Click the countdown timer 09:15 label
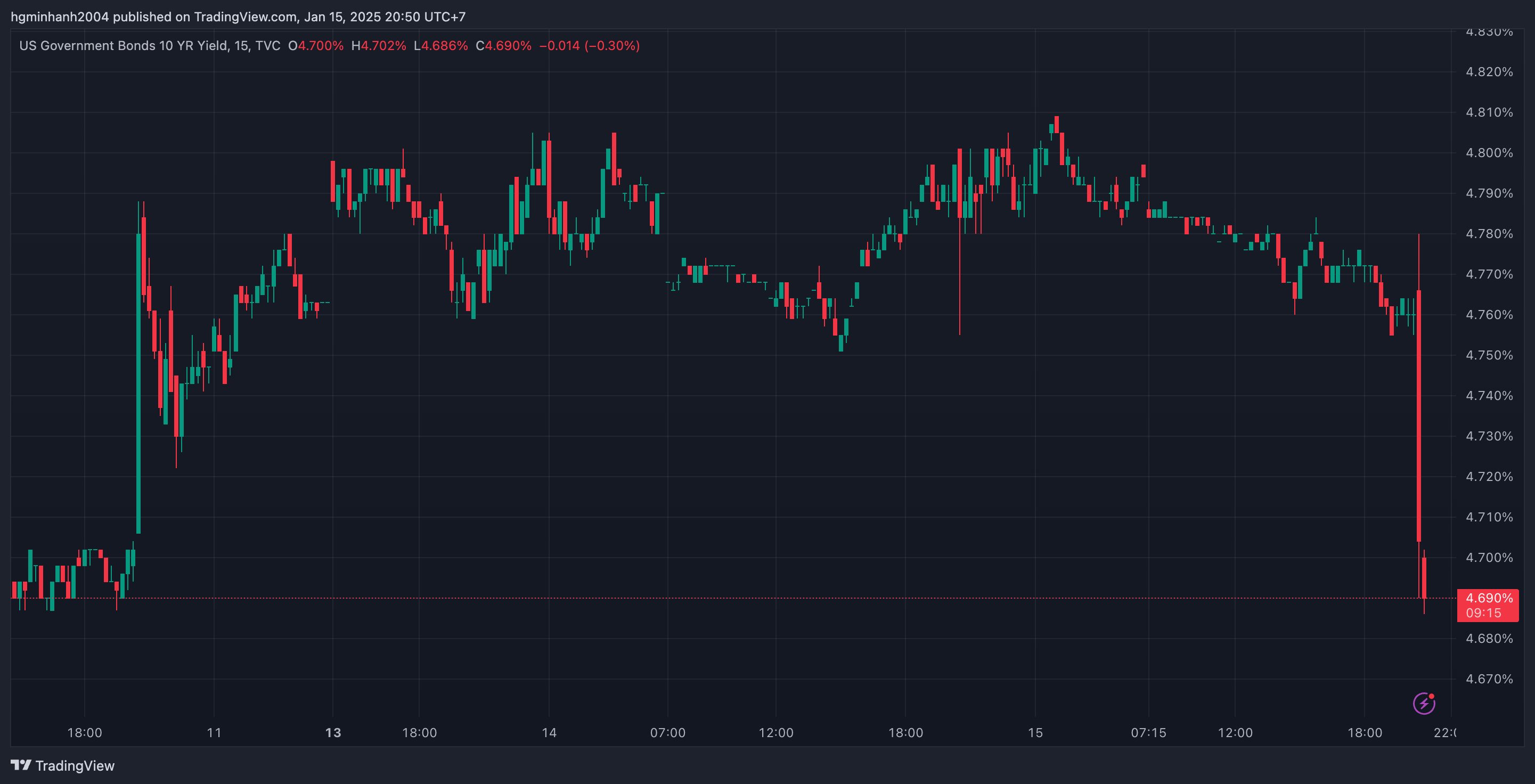 coord(1483,613)
